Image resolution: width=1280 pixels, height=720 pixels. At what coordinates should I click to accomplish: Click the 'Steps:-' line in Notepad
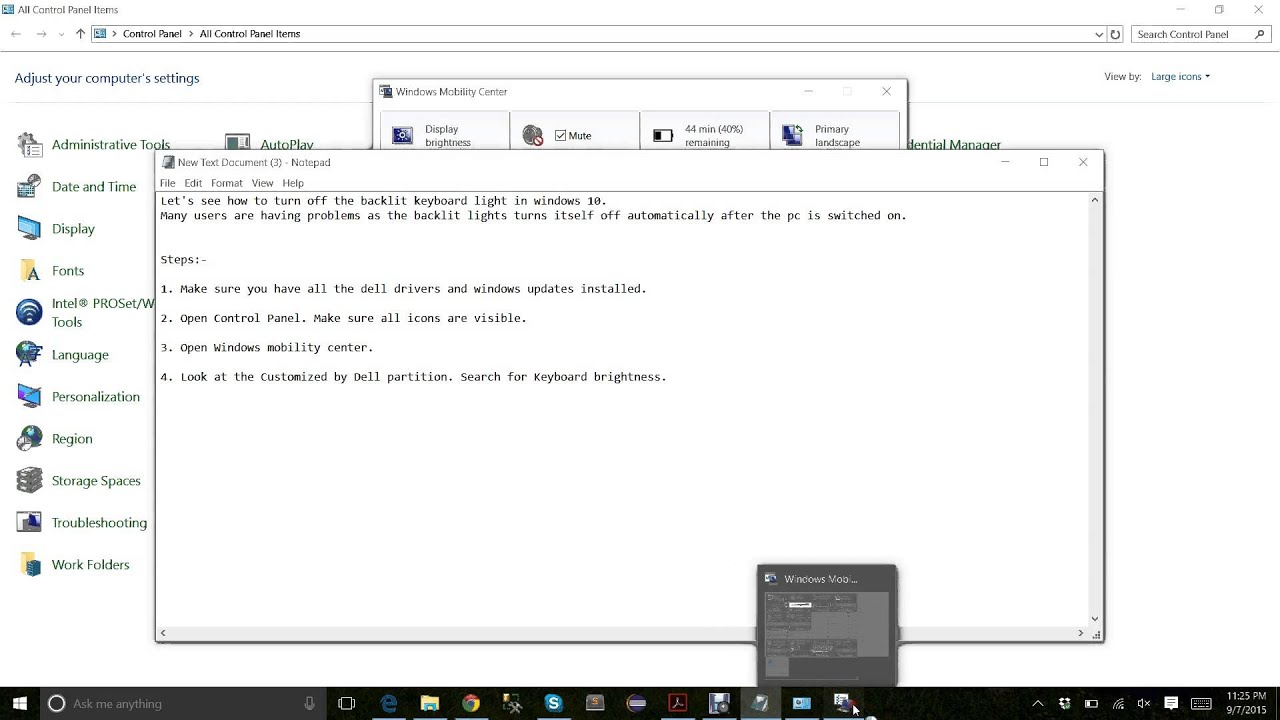click(183, 259)
